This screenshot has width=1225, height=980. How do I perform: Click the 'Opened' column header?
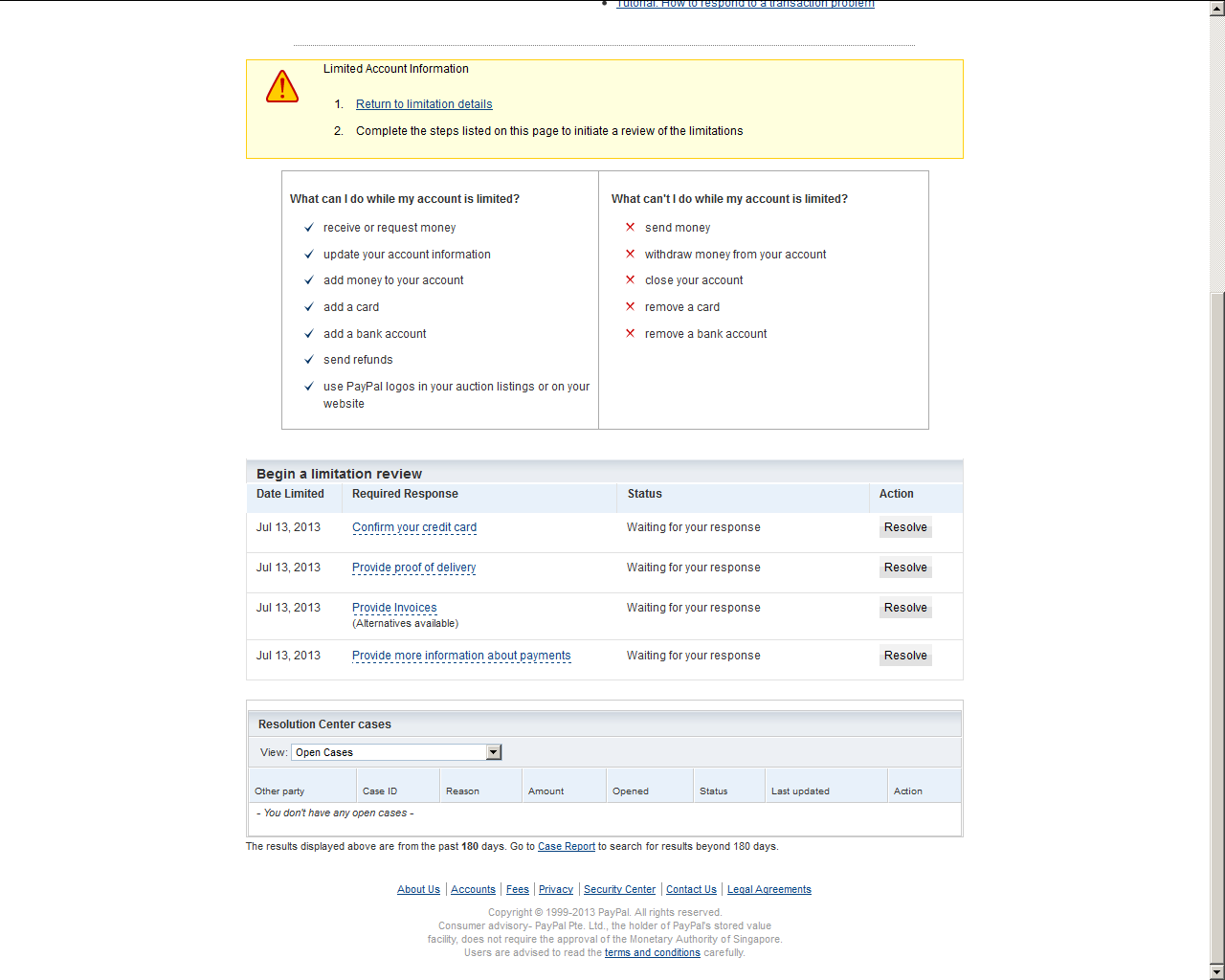tap(631, 791)
